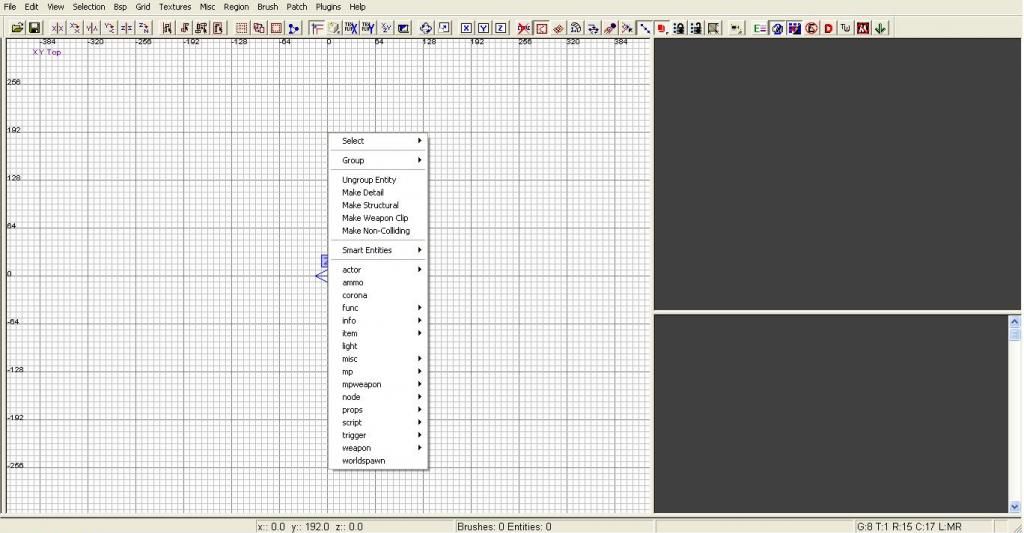This screenshot has width=1024, height=533.
Task: Open the Brush menu
Action: click(x=268, y=7)
